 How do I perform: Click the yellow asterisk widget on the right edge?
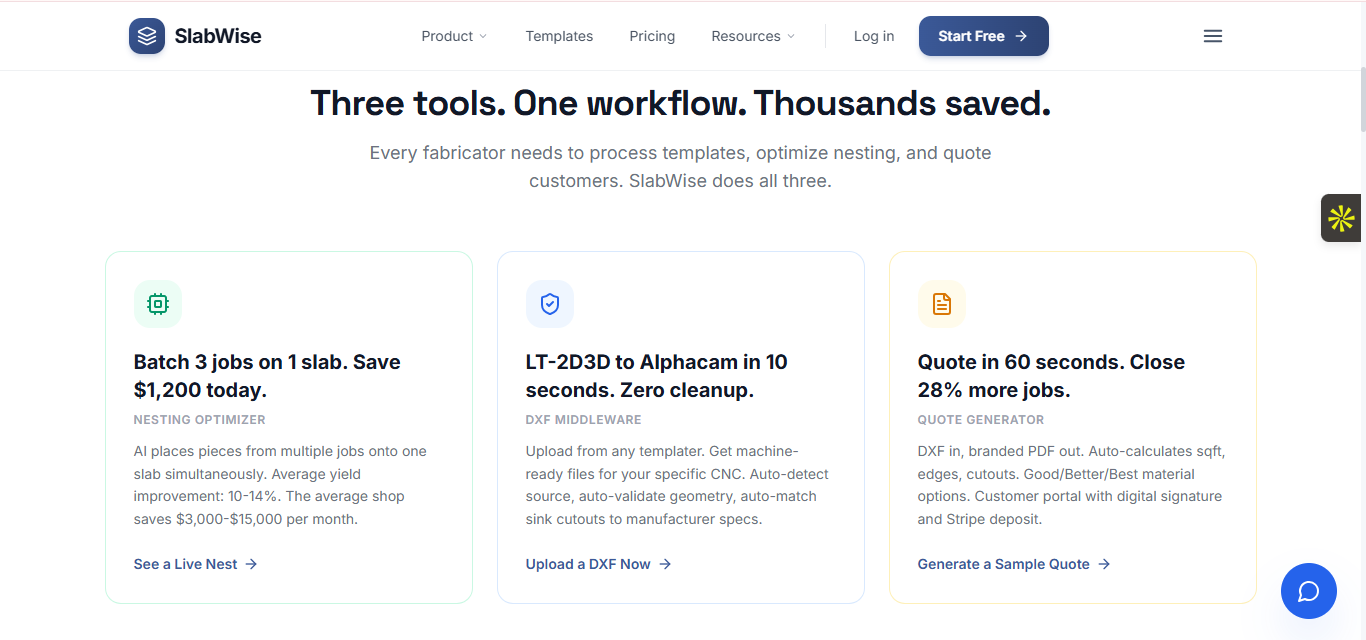[x=1341, y=217]
